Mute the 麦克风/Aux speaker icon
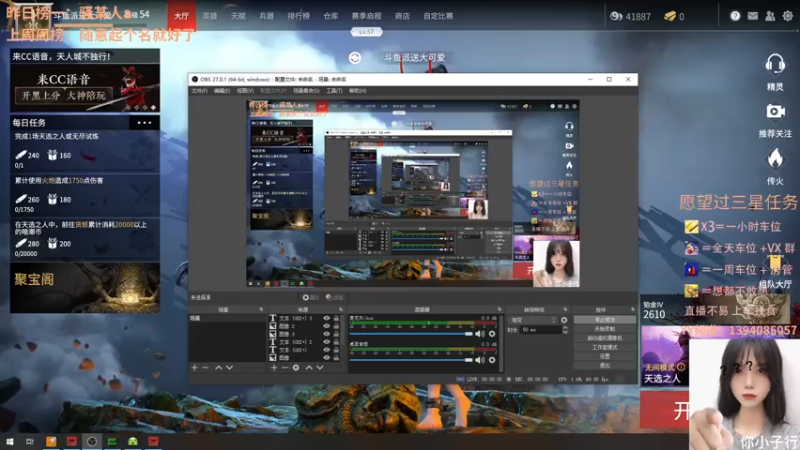The width and height of the screenshot is (800, 450). (x=480, y=334)
